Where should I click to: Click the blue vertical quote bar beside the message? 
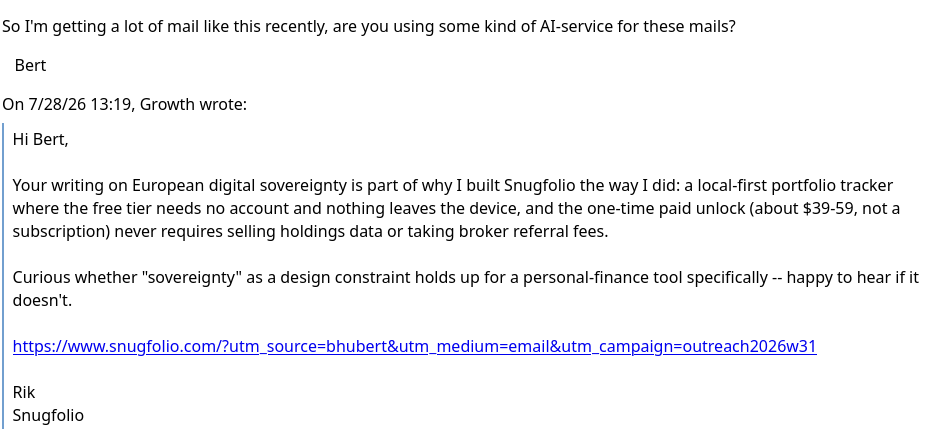(x=3, y=277)
